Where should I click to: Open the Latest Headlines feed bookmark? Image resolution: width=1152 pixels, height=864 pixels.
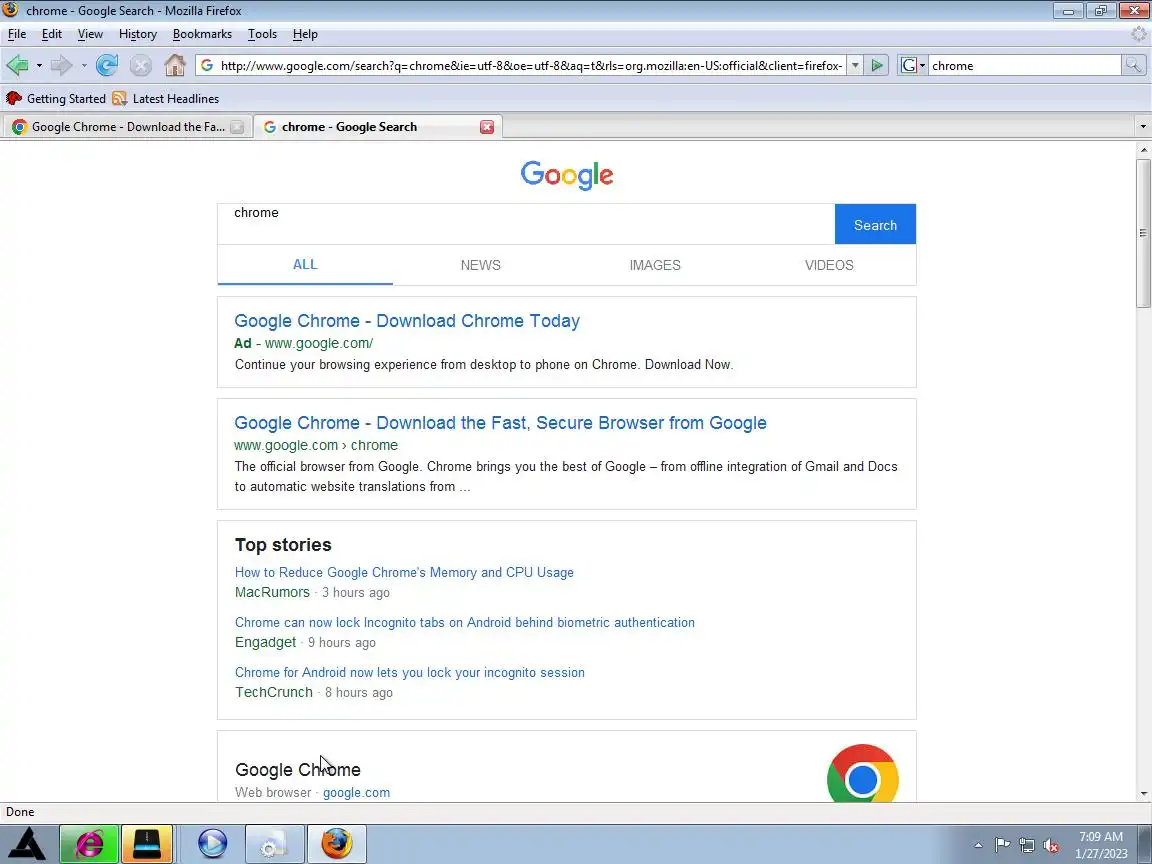pyautogui.click(x=165, y=98)
